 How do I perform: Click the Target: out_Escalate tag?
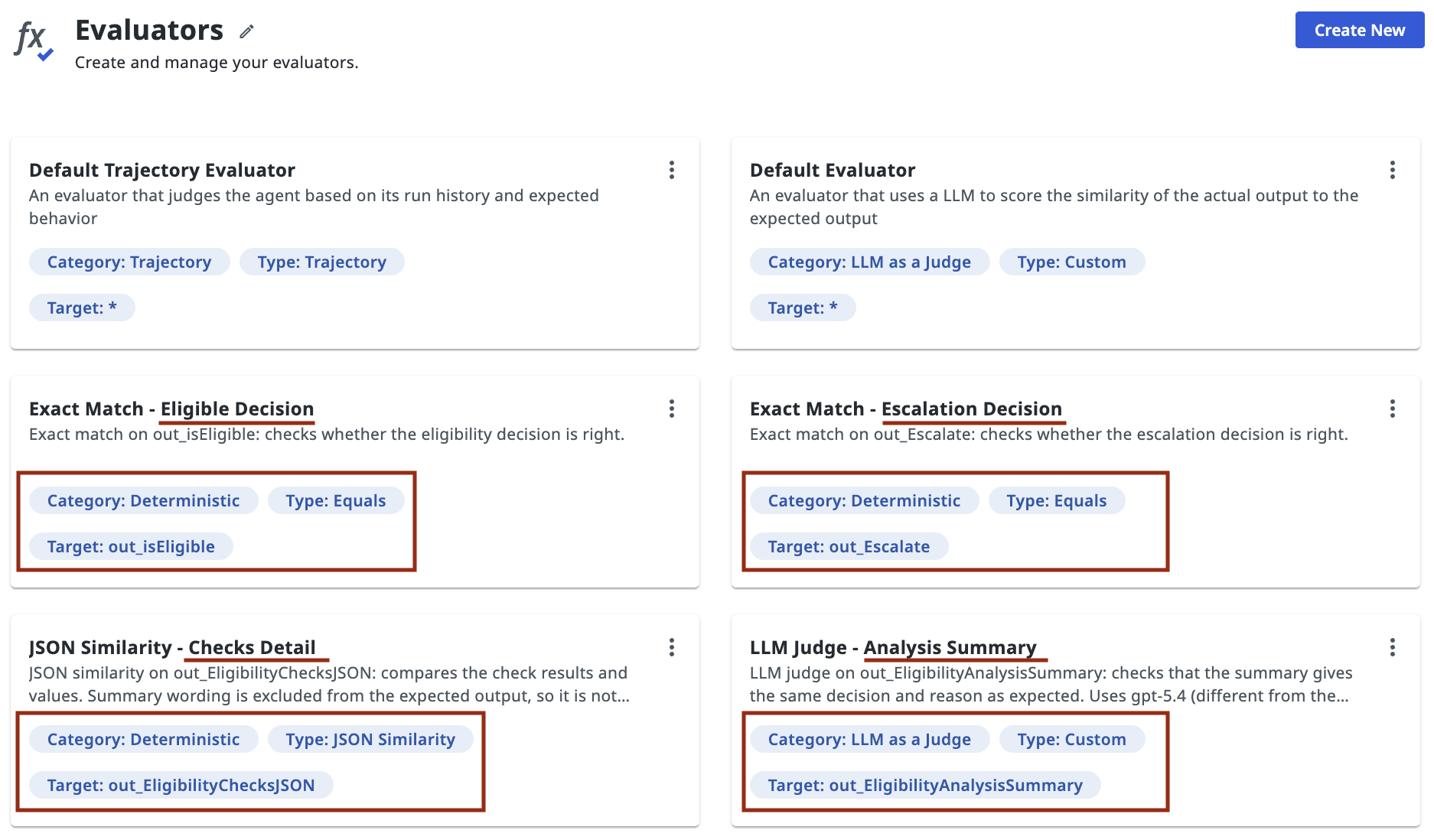pyautogui.click(x=849, y=546)
